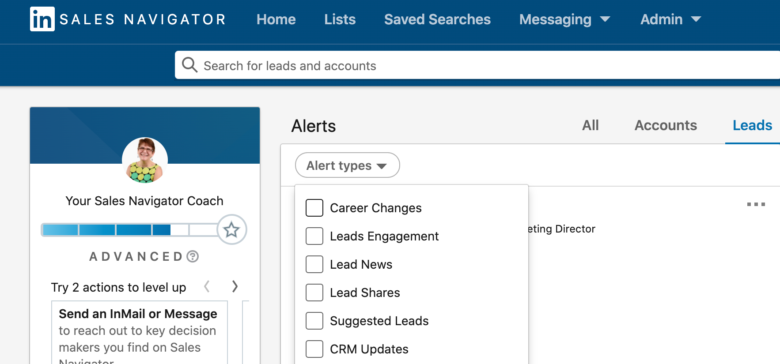Check the Suggested Leads checkbox

[314, 321]
